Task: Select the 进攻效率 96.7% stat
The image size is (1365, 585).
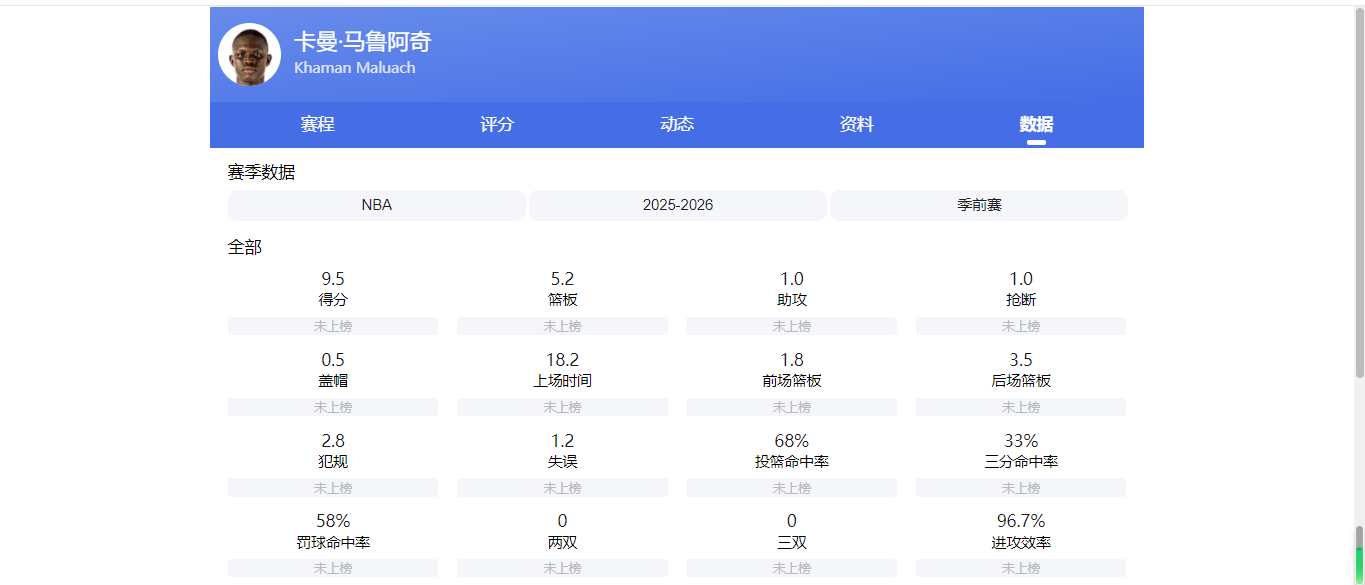Action: [x=1021, y=532]
